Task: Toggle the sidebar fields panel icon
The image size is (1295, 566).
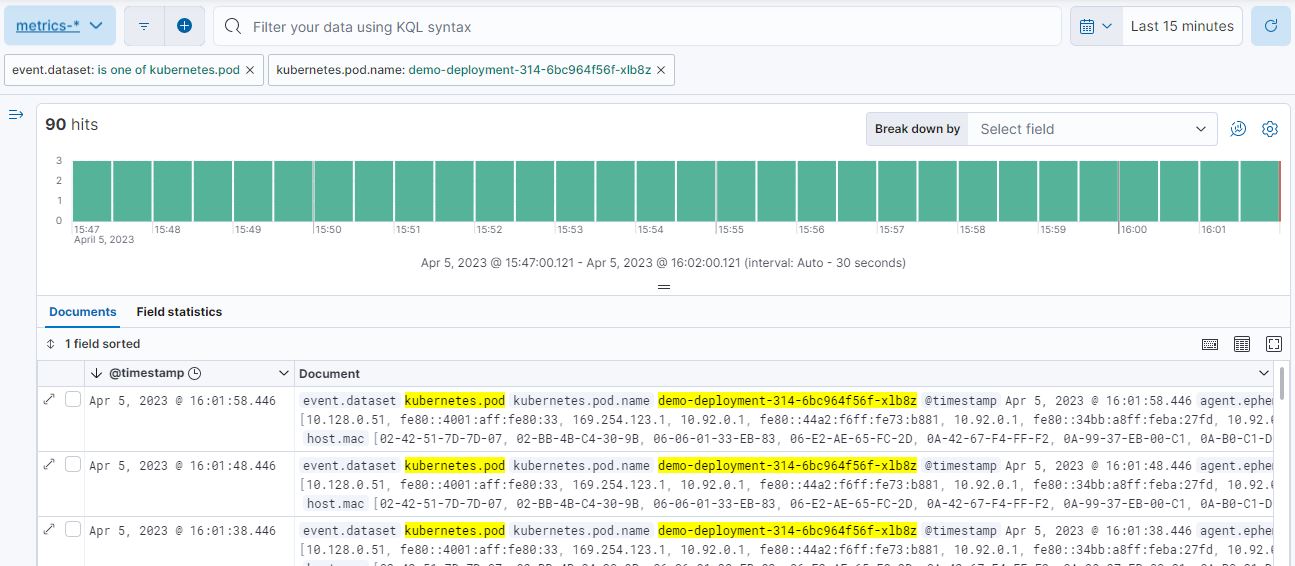Action: click(16, 115)
